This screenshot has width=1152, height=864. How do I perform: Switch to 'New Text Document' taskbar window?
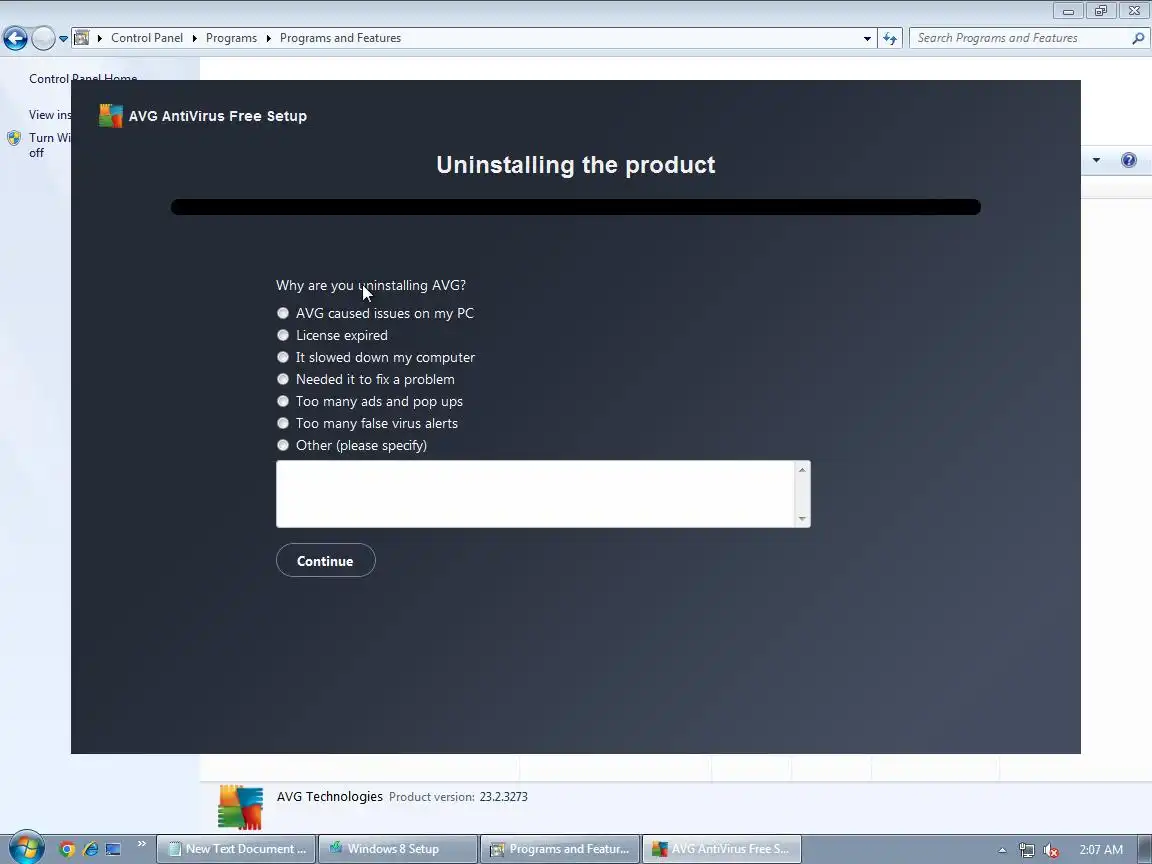tap(236, 849)
